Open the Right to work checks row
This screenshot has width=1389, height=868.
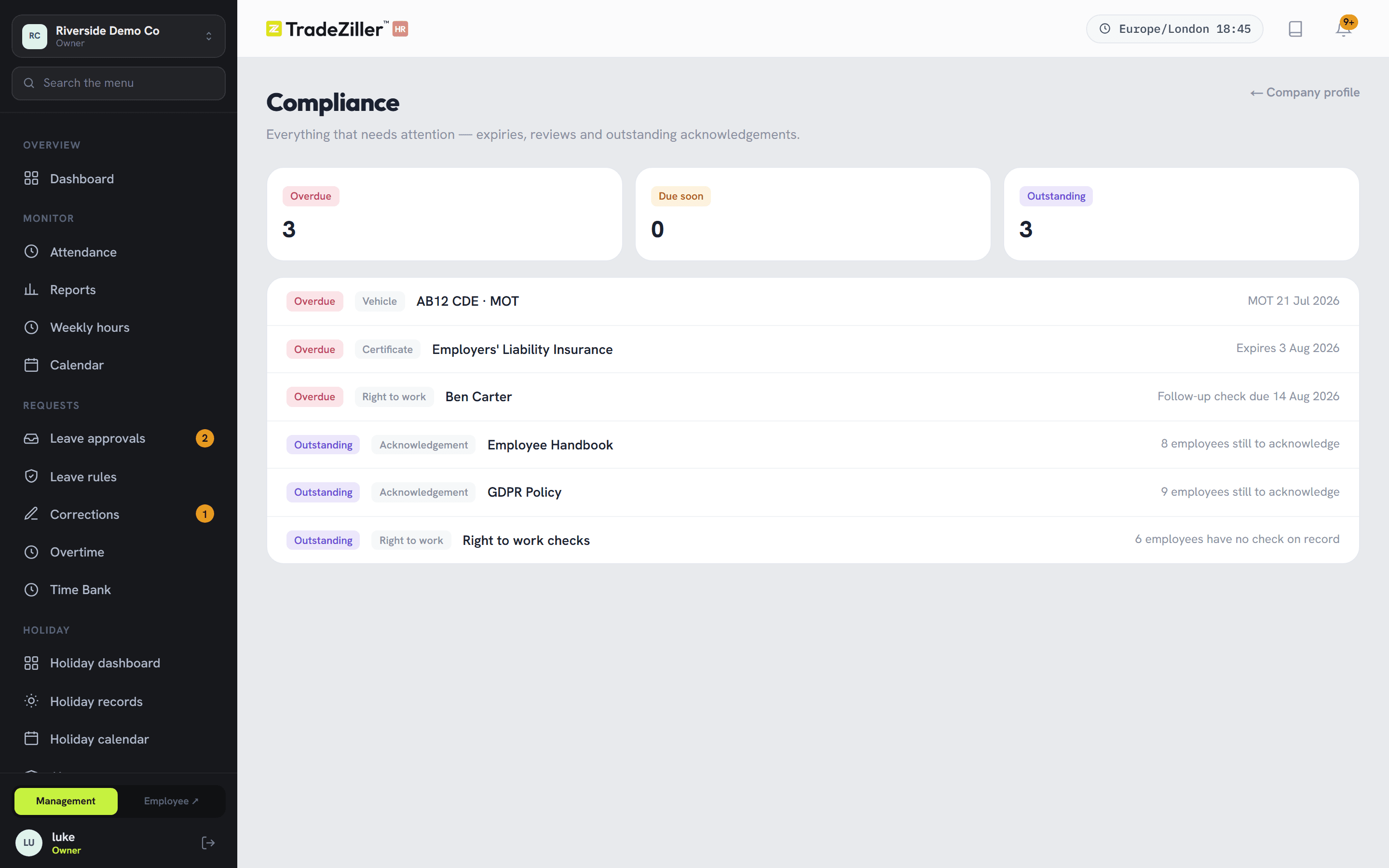(813, 540)
